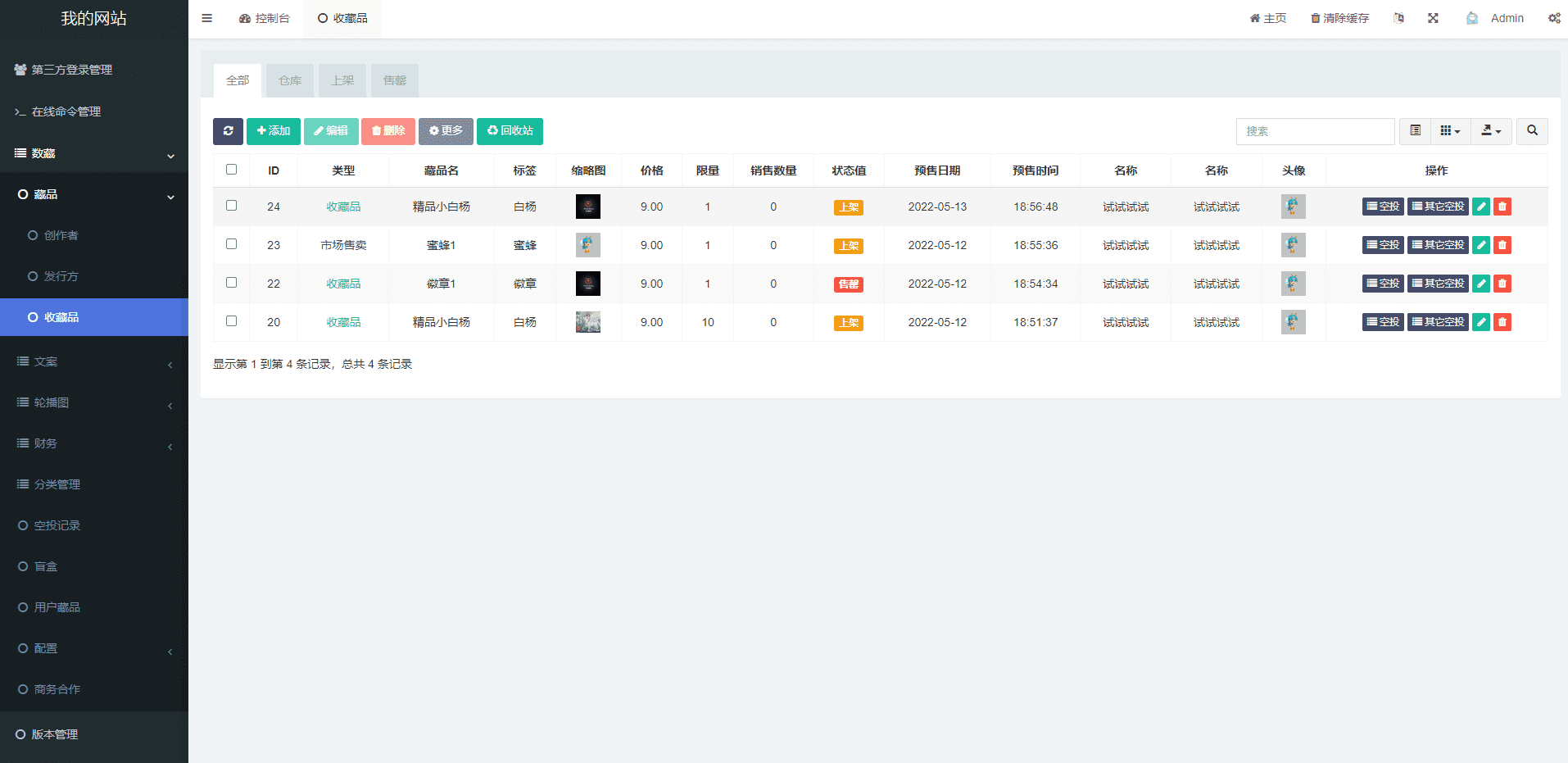This screenshot has height=763, width=1568.
Task: Switch to the 售罄 tab
Action: click(x=394, y=80)
